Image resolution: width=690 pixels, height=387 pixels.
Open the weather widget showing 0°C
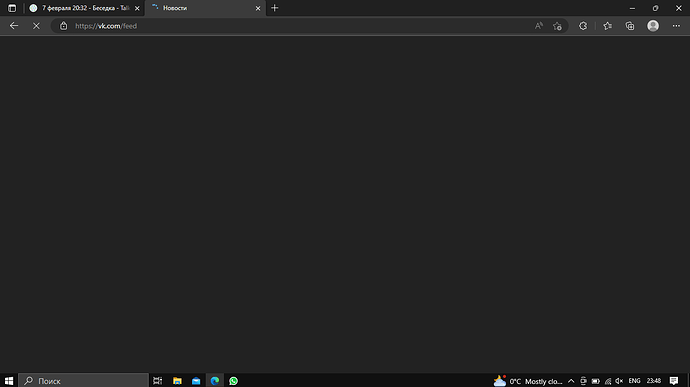pos(528,381)
